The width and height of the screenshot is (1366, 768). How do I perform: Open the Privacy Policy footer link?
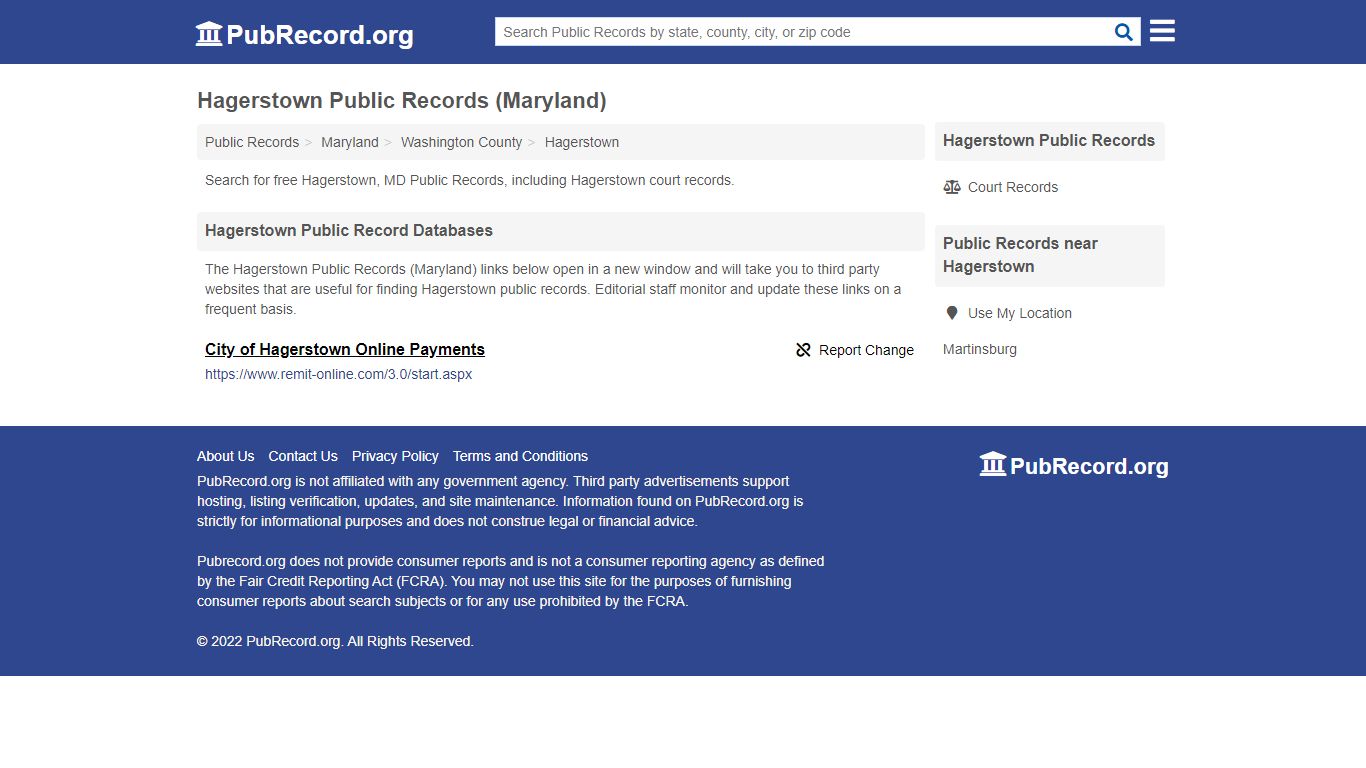pyautogui.click(x=395, y=456)
